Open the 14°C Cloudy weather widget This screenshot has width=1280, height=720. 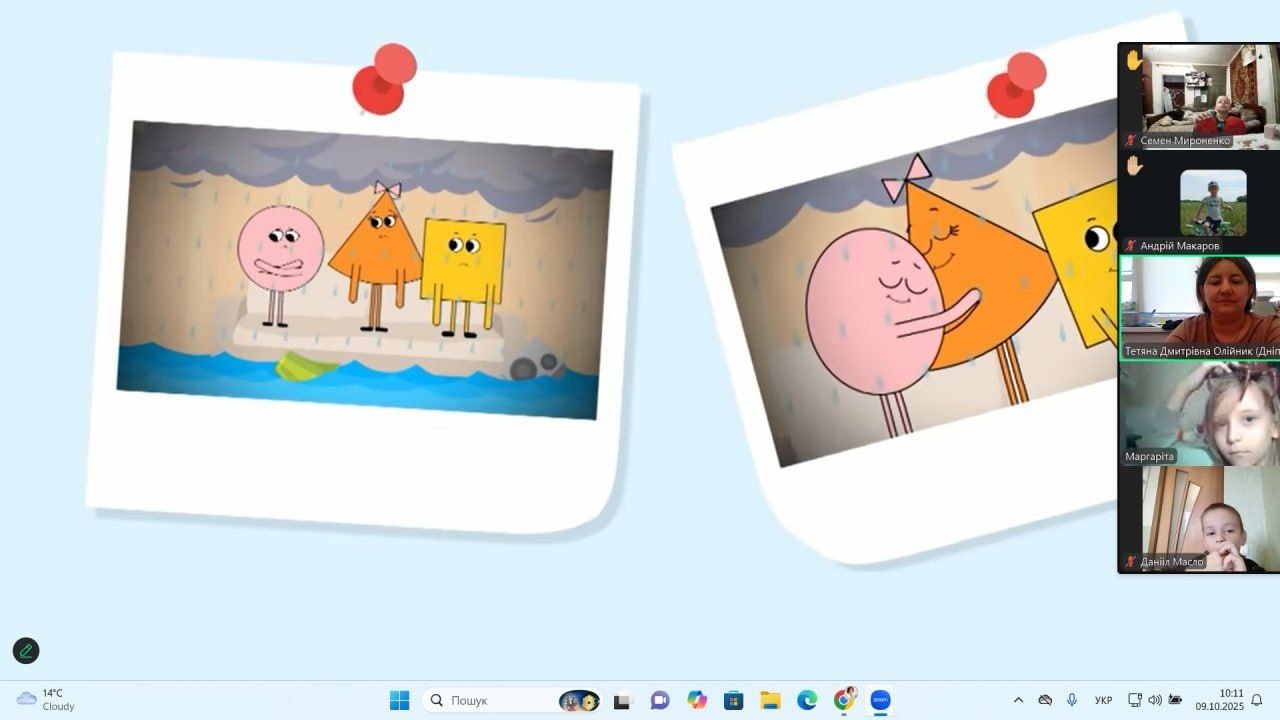46,700
